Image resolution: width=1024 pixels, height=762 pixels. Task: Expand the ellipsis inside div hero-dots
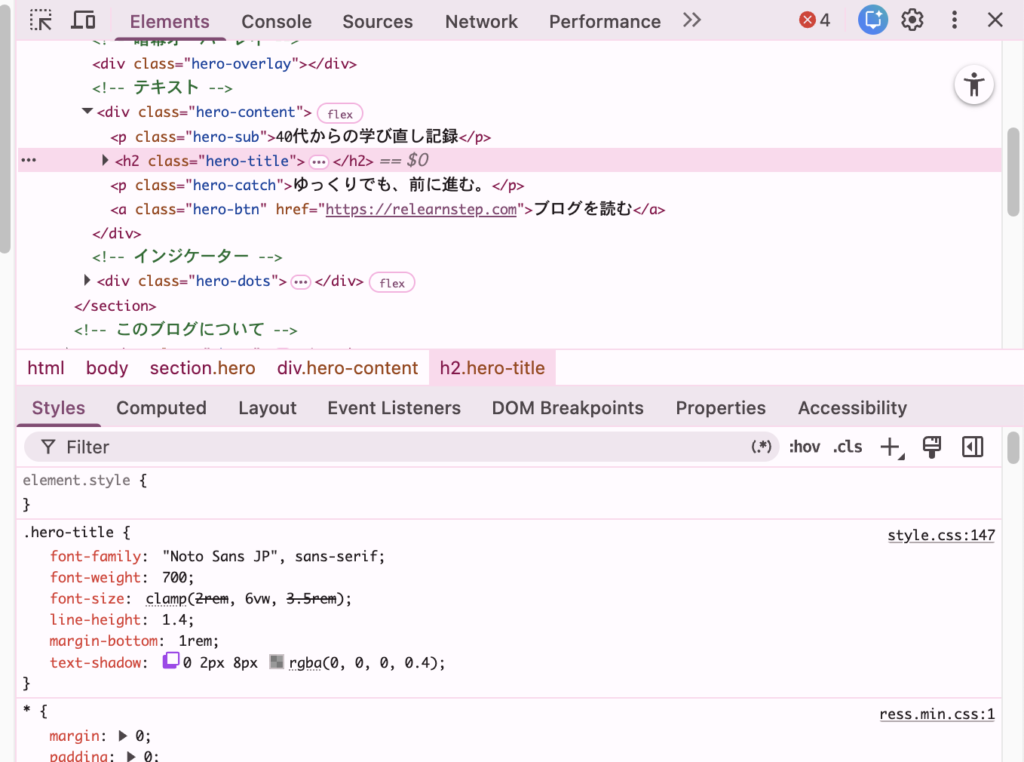click(300, 282)
